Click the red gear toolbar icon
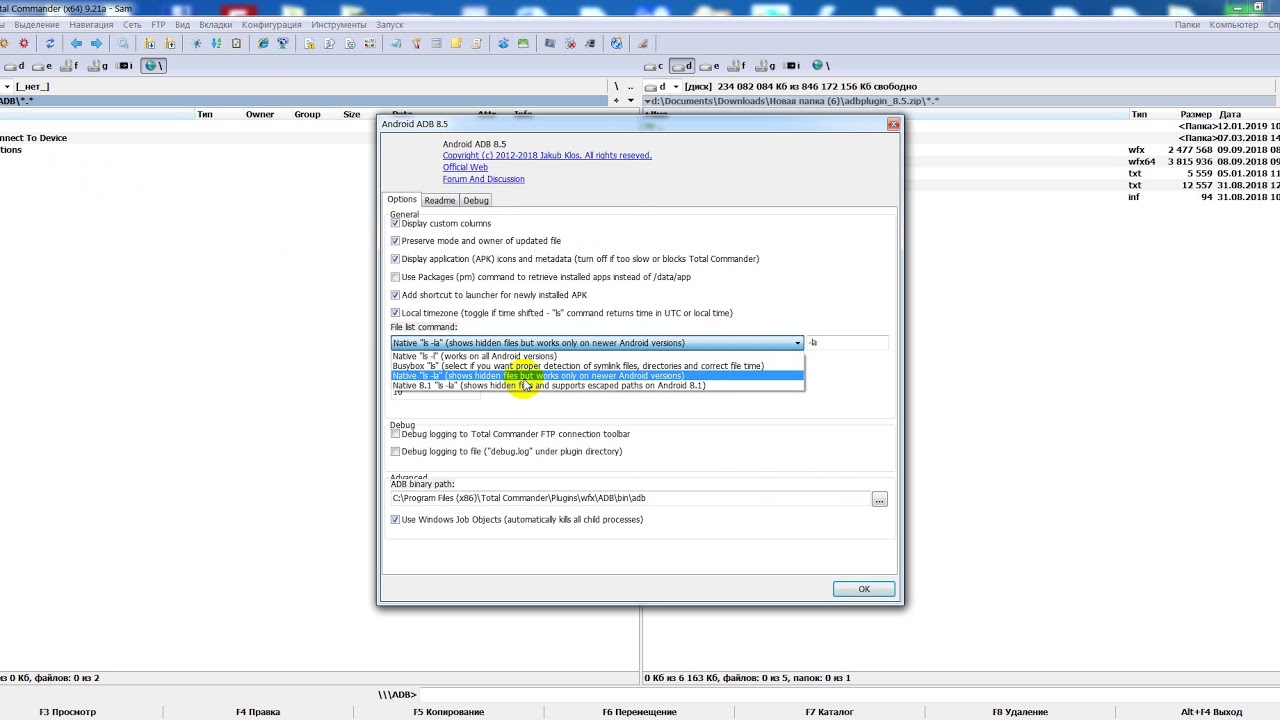Screen dimensions: 1280x720 click(24, 44)
